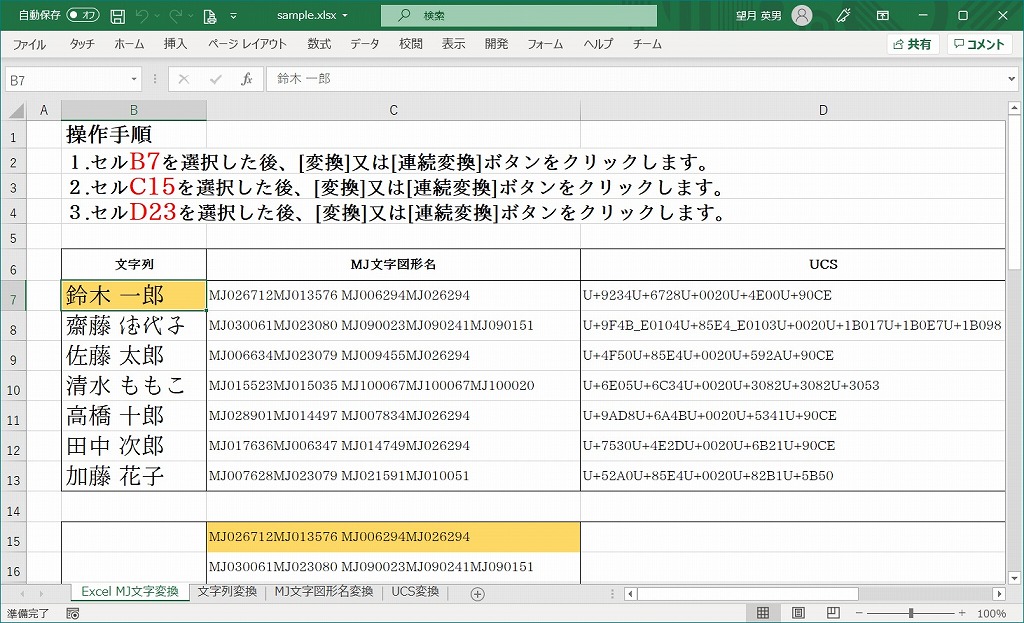Screen dimensions: 1024x623
Task: Expand the formula bar chevron
Action: (x=1012, y=79)
